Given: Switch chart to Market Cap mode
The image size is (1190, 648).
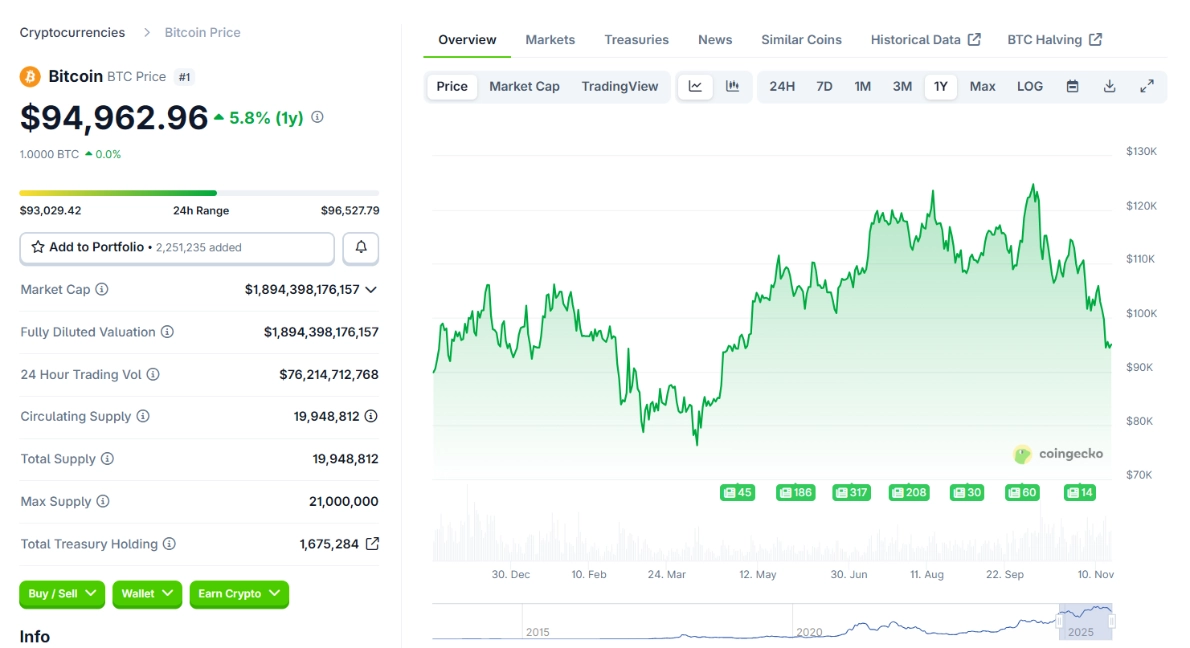Looking at the screenshot, I should point(524,86).
